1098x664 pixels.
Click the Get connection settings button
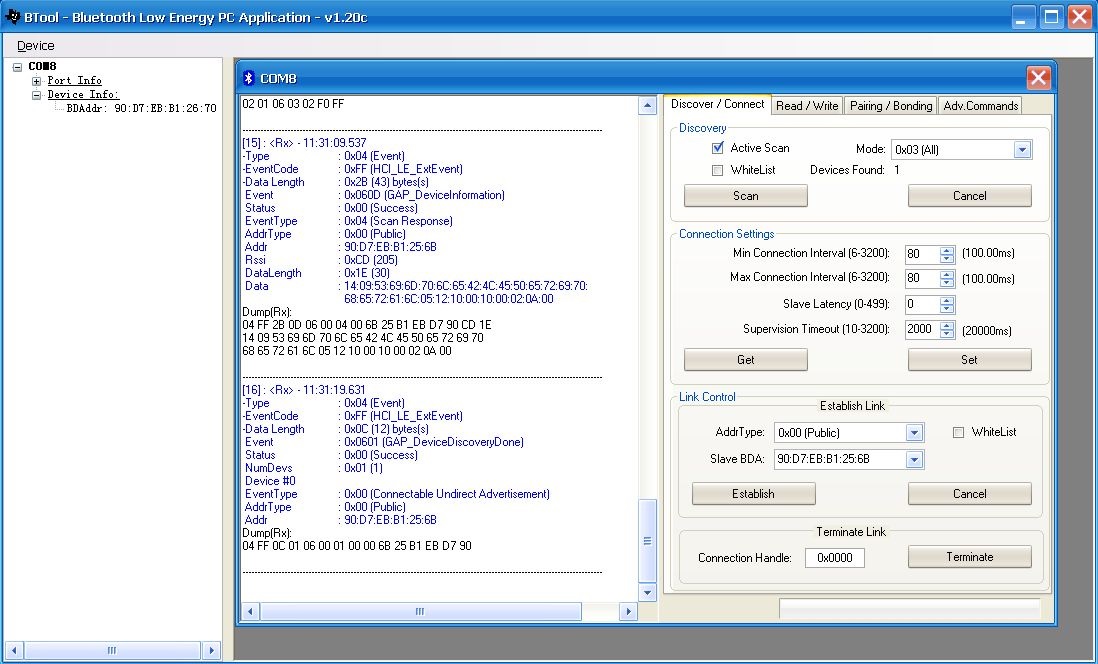point(746,360)
